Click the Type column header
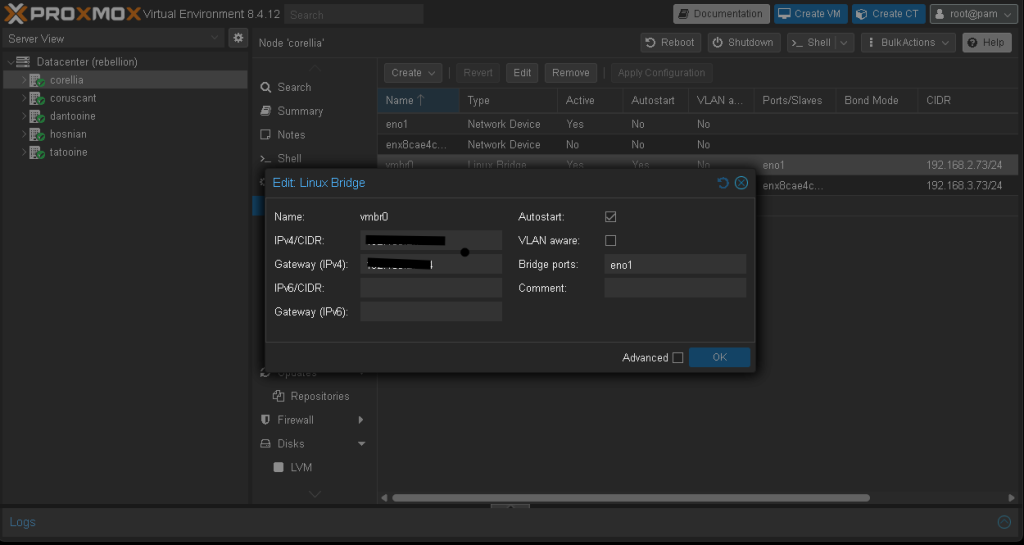The image size is (1024, 545). coord(508,101)
